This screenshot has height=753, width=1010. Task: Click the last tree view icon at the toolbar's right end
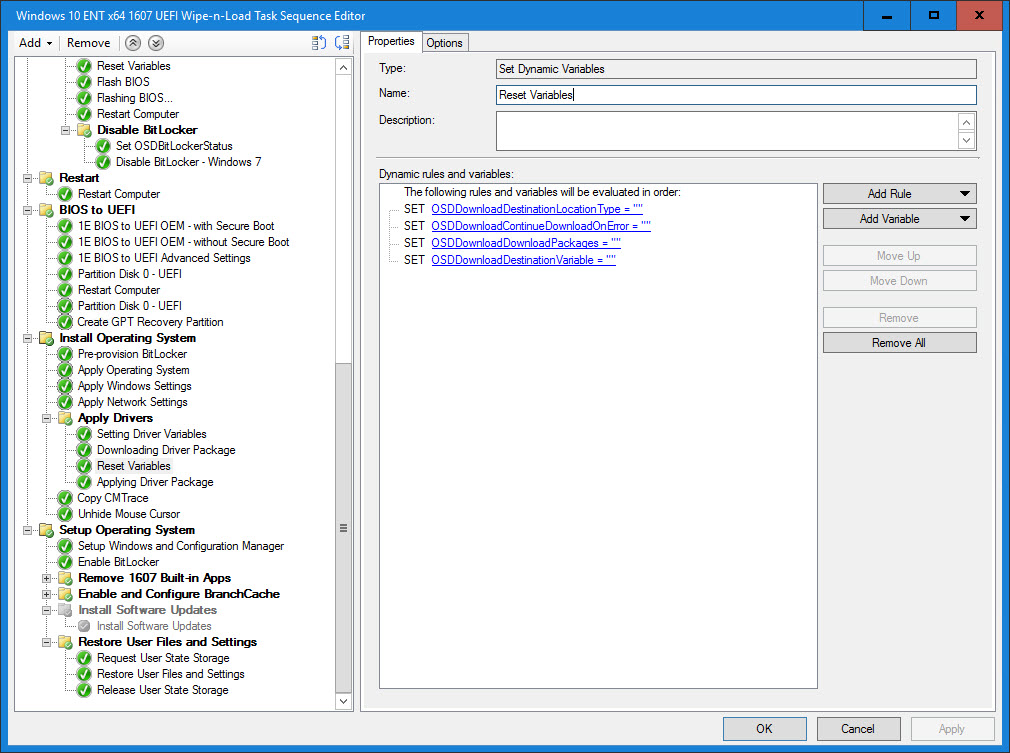(342, 43)
